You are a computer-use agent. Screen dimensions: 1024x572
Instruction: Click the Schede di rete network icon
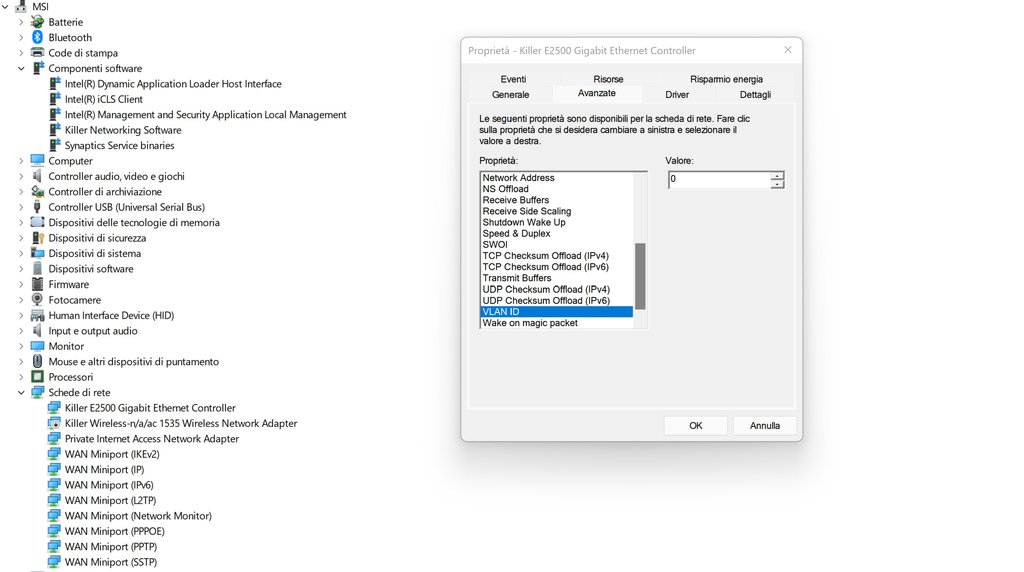point(37,392)
